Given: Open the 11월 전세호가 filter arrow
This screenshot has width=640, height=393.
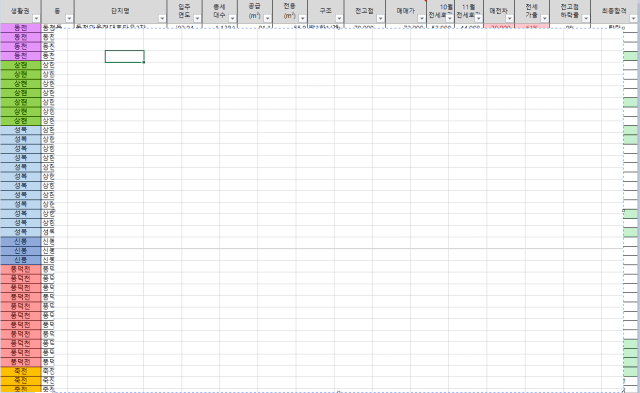Looking at the screenshot, I should pos(478,18).
